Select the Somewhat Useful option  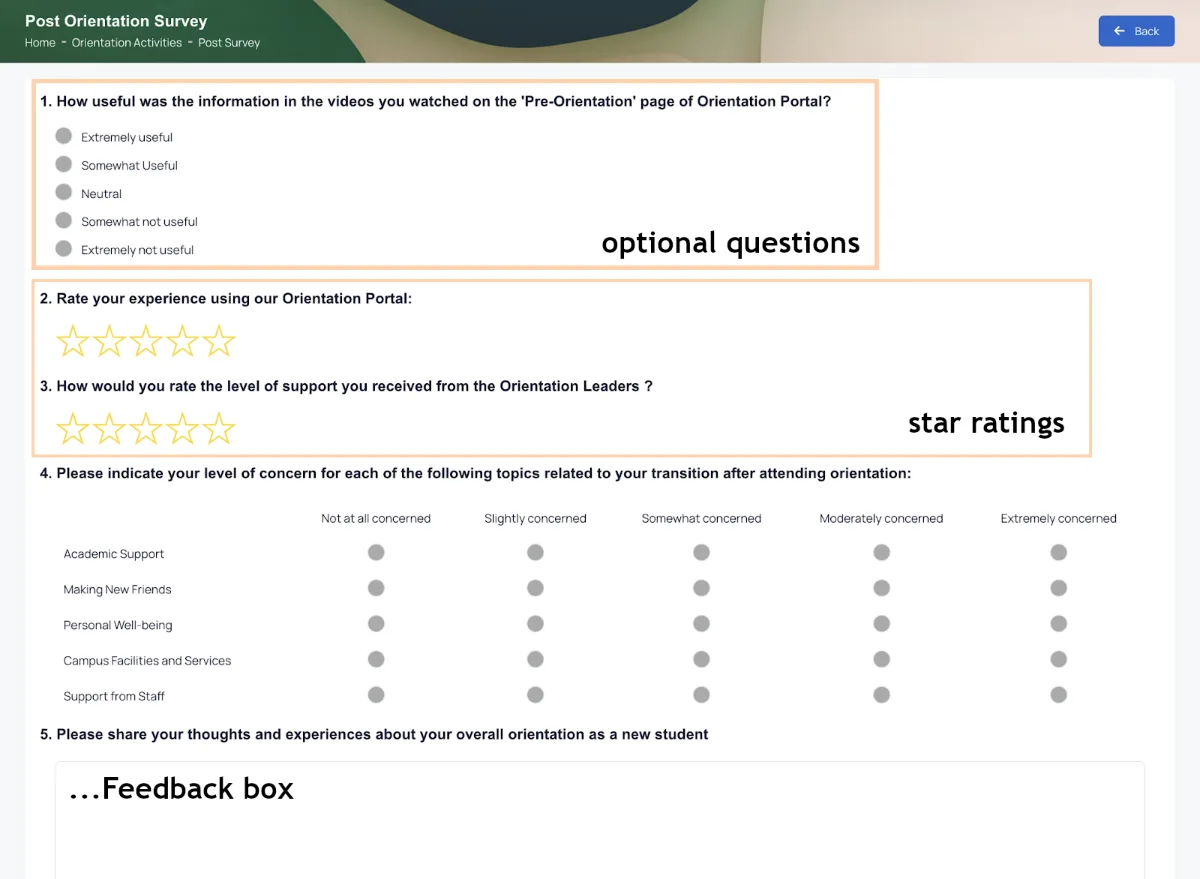[x=64, y=164]
